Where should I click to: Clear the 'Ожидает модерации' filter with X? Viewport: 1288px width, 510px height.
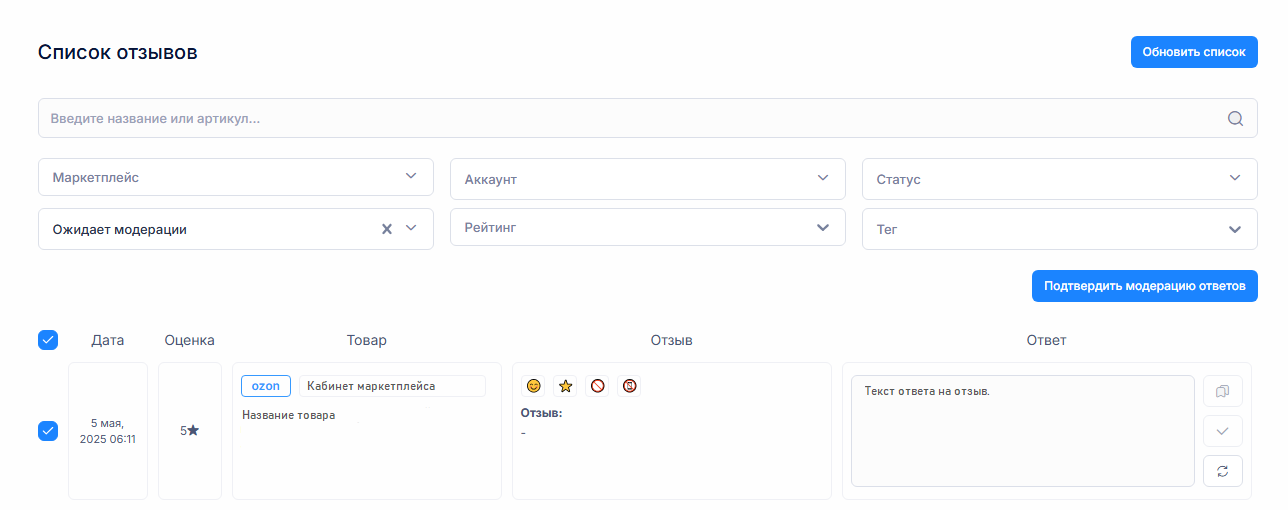point(387,229)
